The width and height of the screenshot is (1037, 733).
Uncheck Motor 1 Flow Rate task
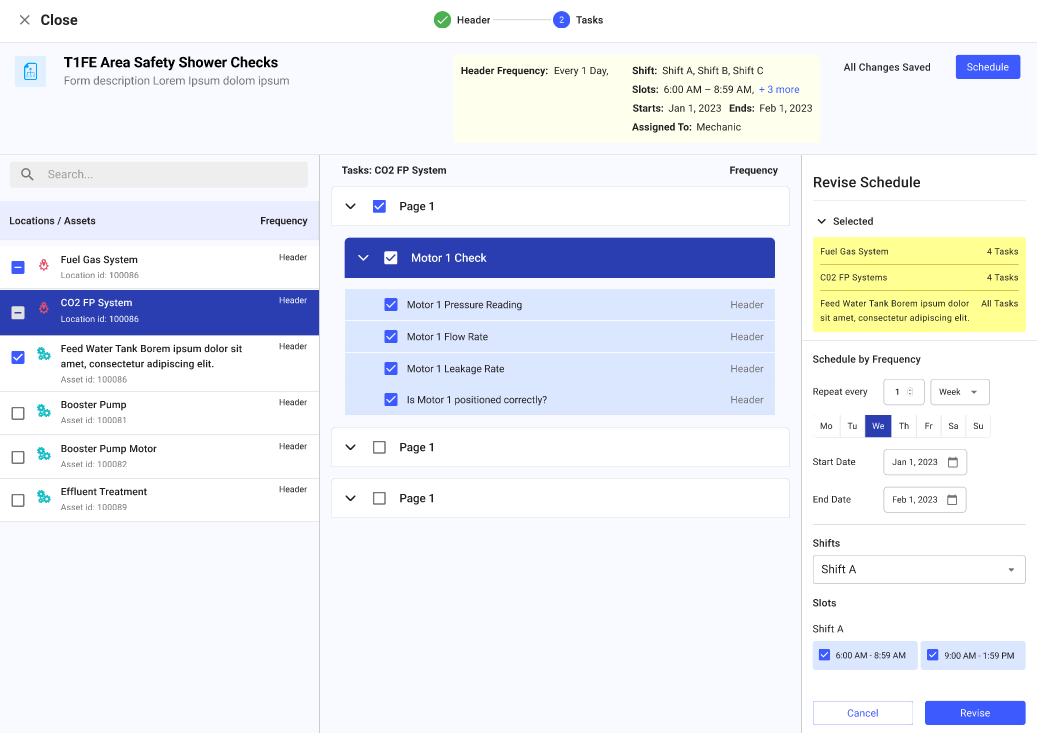coord(391,337)
